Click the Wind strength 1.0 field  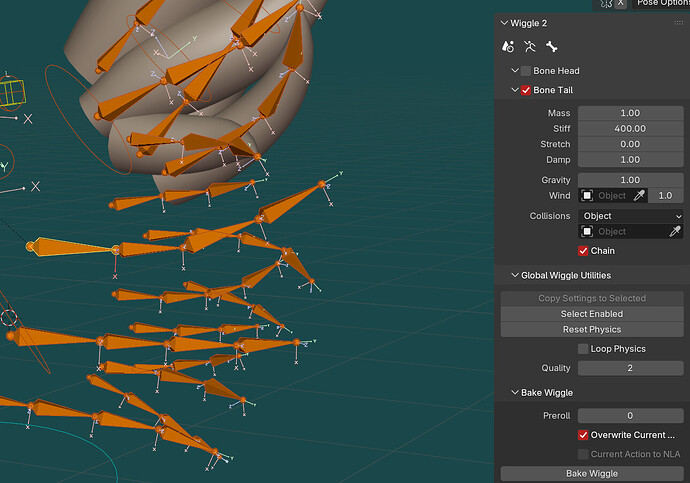pos(665,195)
